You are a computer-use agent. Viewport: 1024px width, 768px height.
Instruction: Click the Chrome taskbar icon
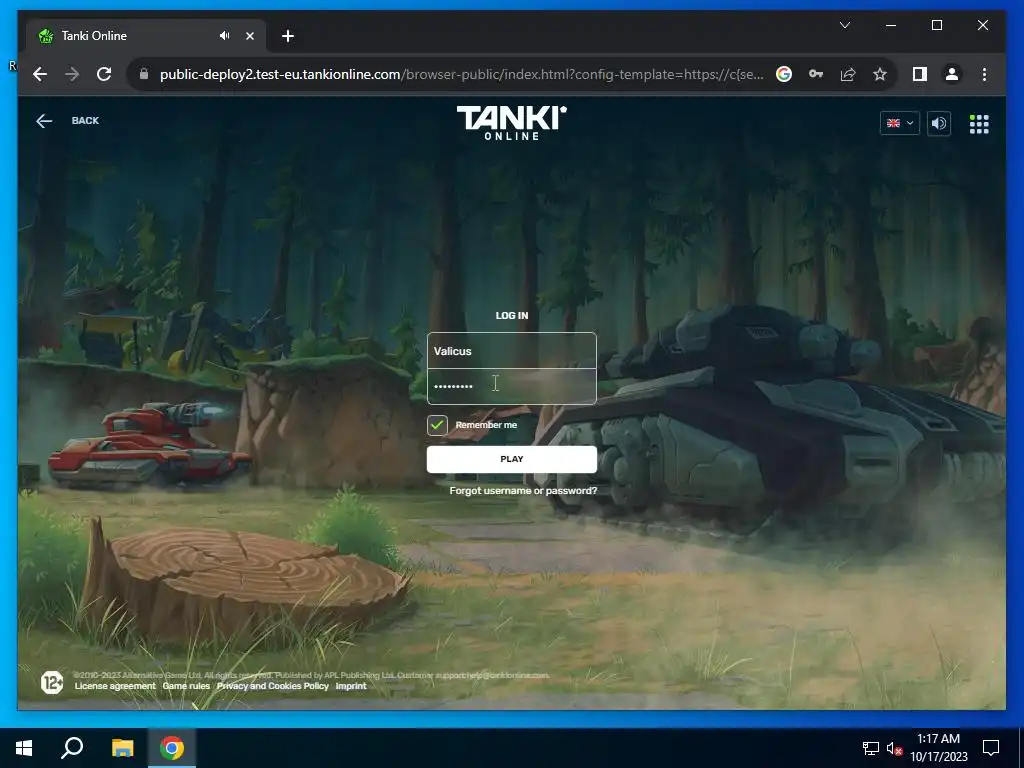click(x=172, y=748)
